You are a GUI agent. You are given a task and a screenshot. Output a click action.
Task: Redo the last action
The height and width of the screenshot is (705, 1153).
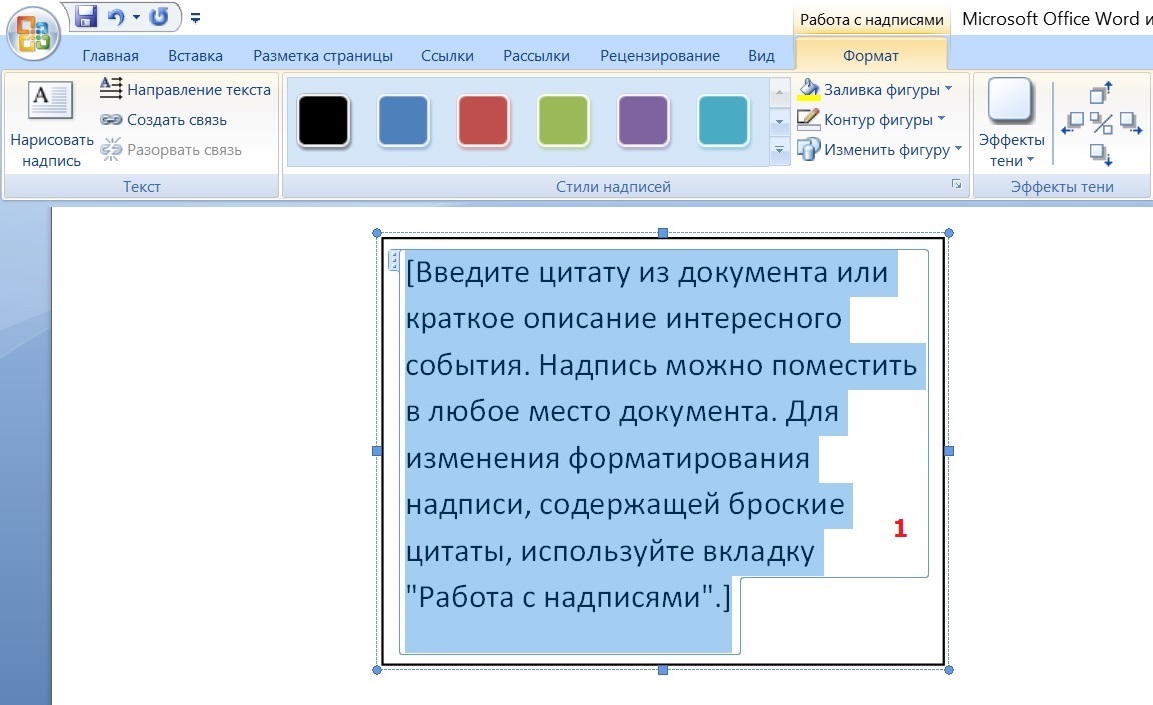coord(158,17)
